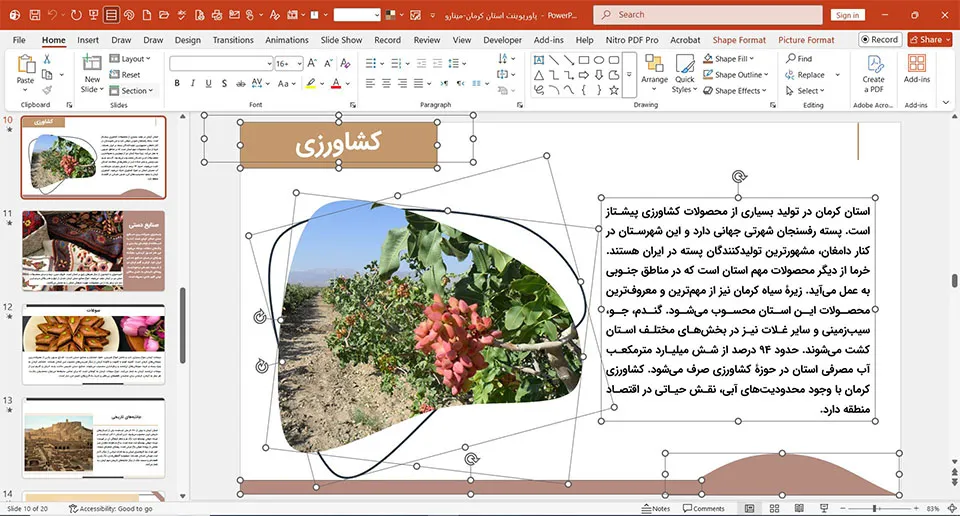Open the font size dropdown showing 16+
This screenshot has height=516, width=960.
tap(299, 64)
